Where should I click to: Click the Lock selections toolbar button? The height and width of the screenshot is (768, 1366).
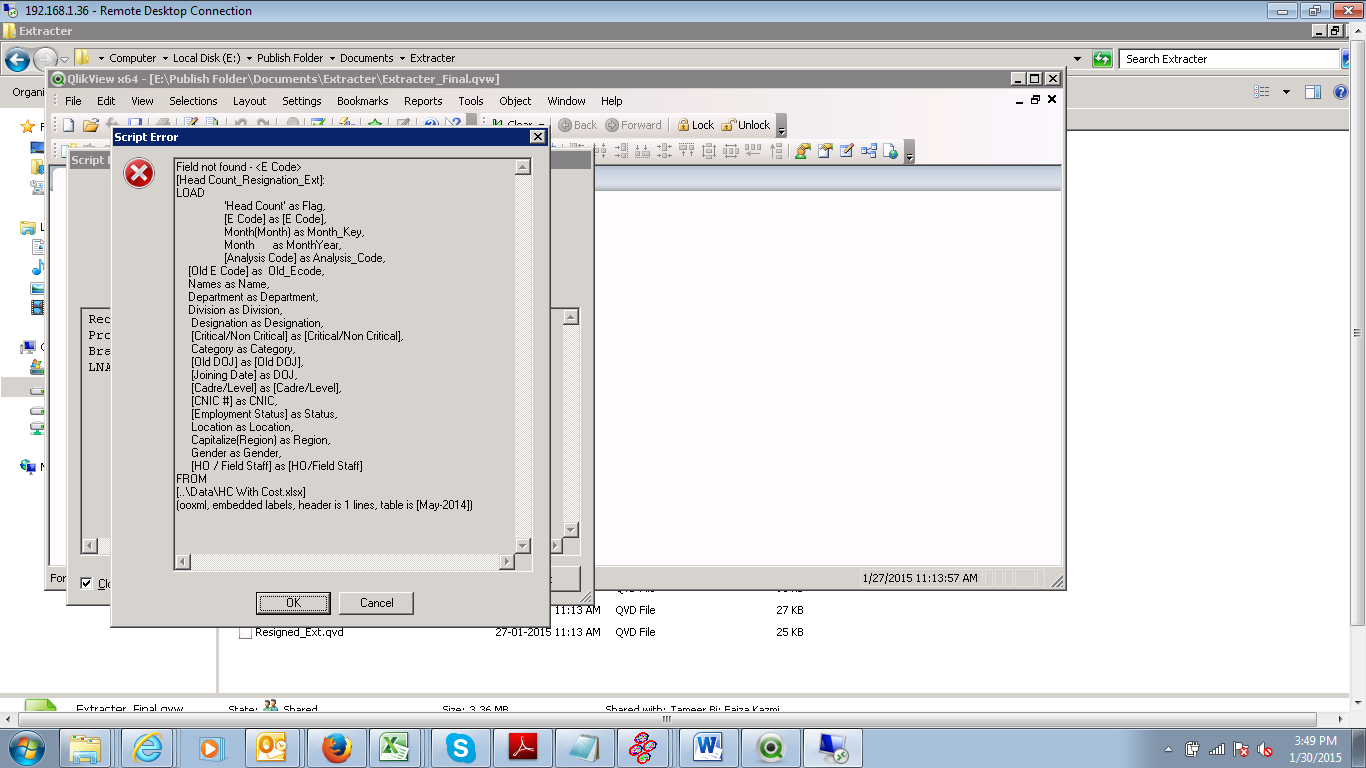[x=695, y=125]
